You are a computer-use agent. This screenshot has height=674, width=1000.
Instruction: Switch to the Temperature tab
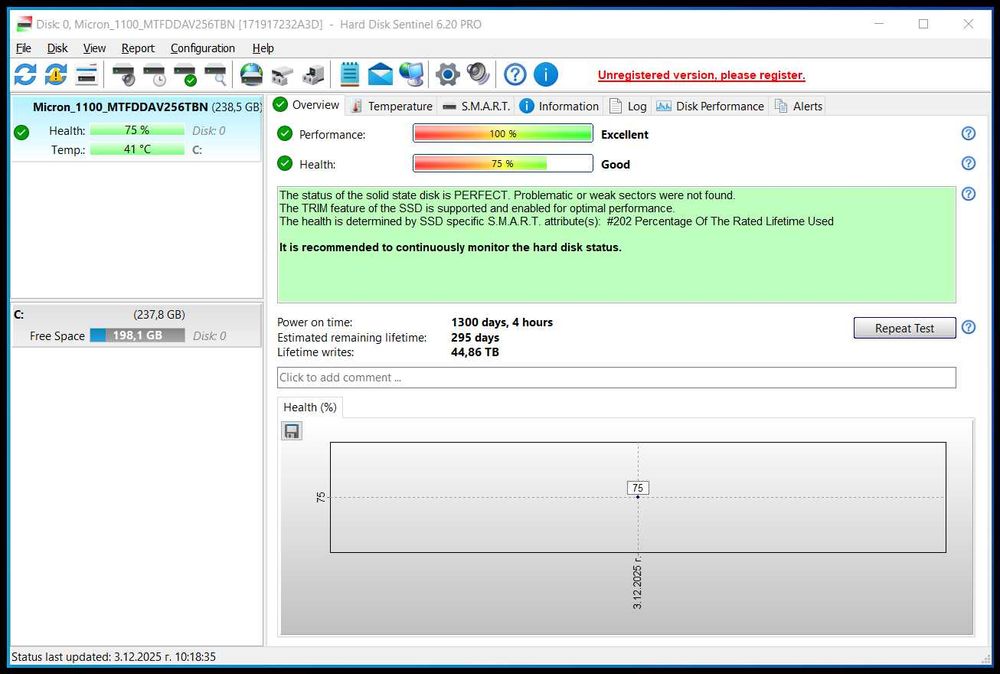[x=392, y=106]
